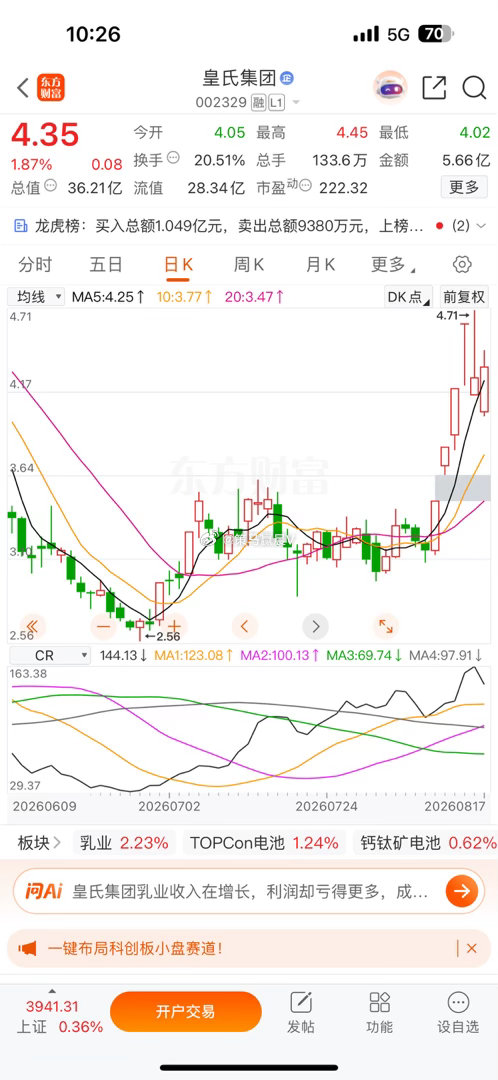Tap 开户交易 button
Screen dimensions: 498x1080
[185, 1011]
